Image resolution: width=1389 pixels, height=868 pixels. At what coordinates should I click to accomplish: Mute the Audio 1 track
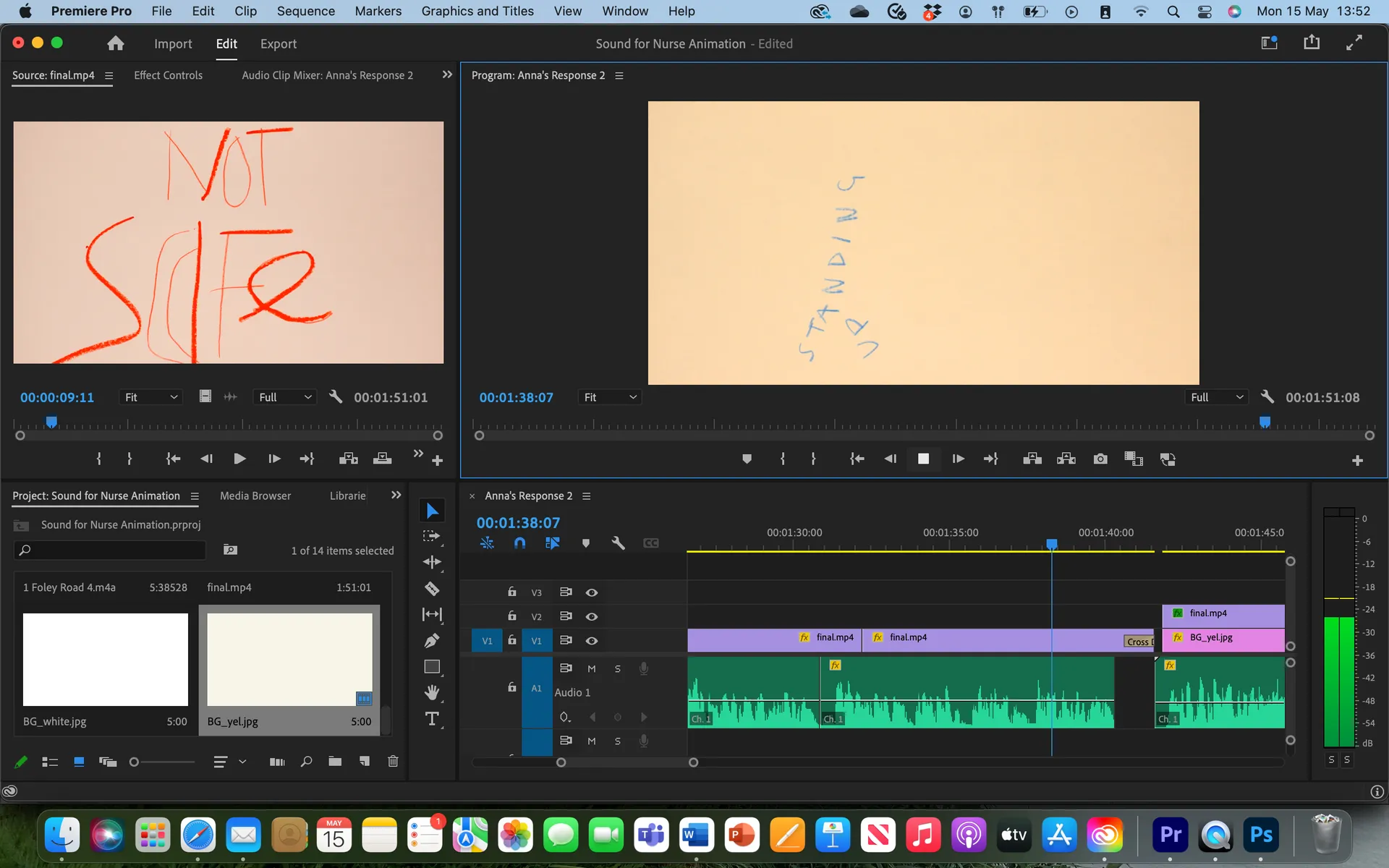592,669
